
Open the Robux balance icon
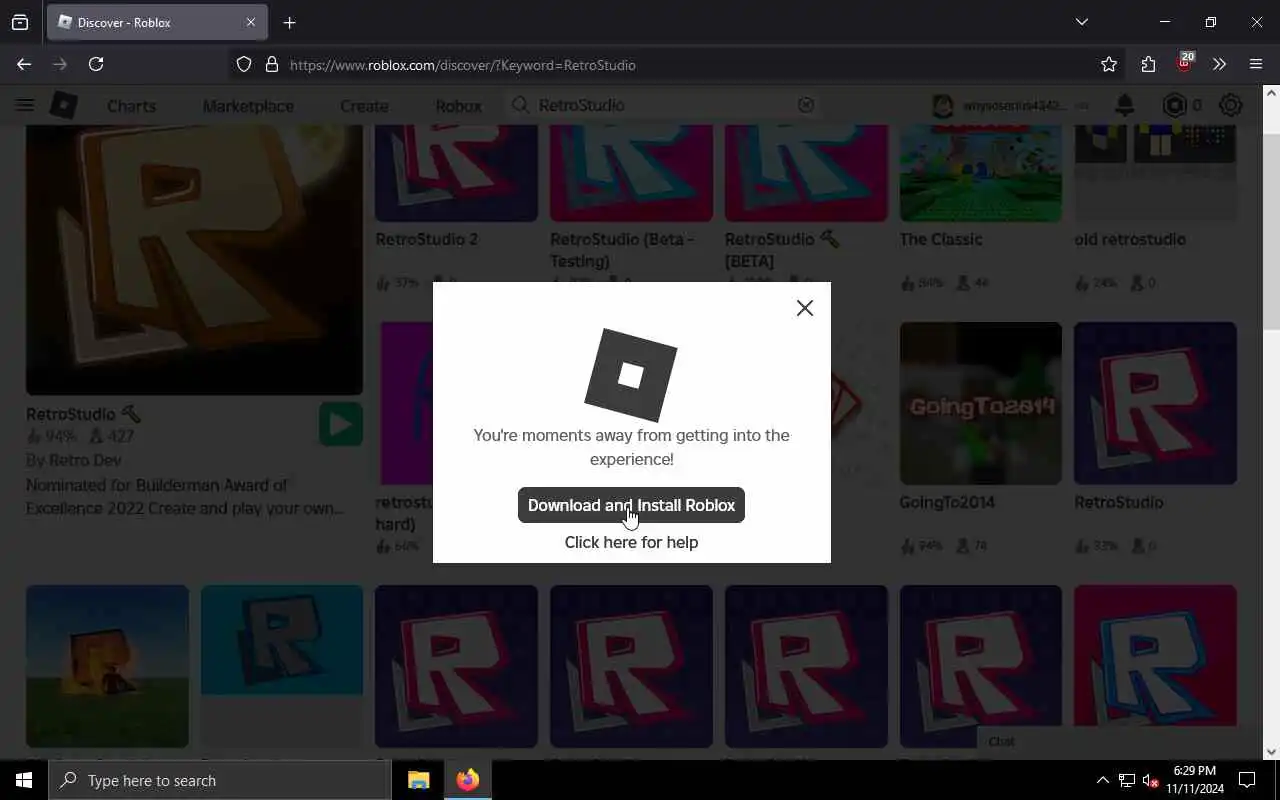click(x=1174, y=105)
